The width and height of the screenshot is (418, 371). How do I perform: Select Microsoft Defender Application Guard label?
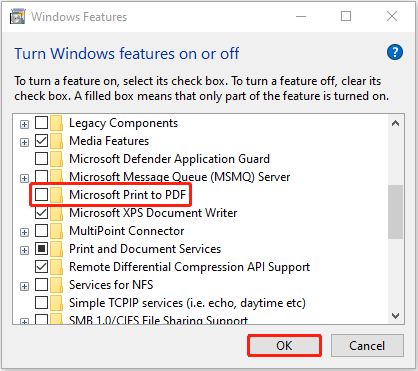(x=169, y=159)
